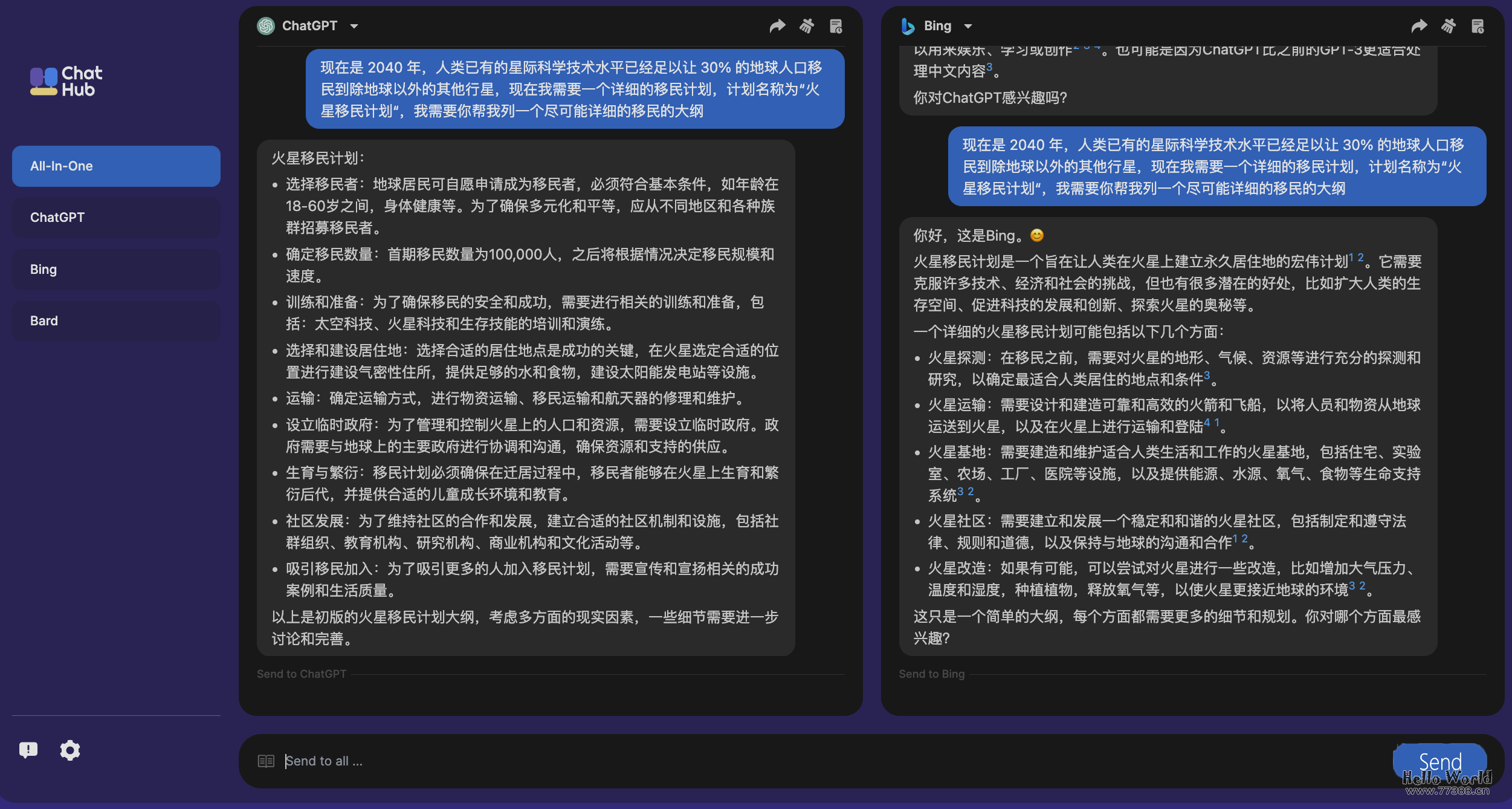Viewport: 1512px width, 809px height.
Task: Open the share conversation icon in ChatGPT panel
Action: click(x=778, y=25)
